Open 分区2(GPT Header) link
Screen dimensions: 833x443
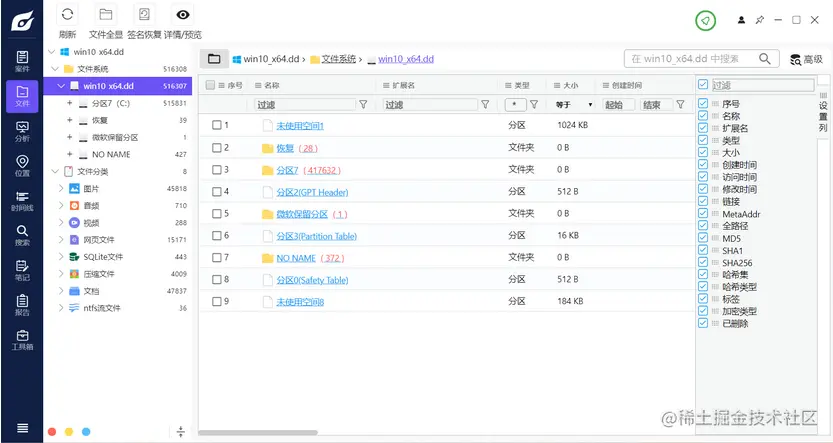pyautogui.click(x=312, y=192)
